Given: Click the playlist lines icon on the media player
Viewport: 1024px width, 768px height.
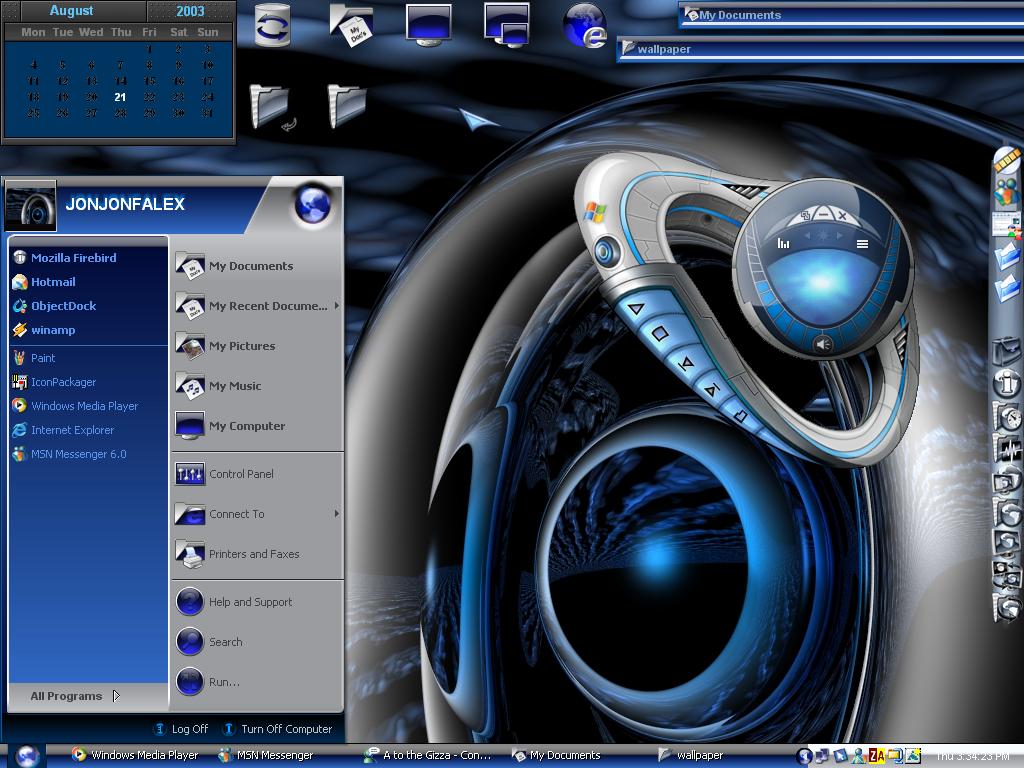Looking at the screenshot, I should coord(862,244).
